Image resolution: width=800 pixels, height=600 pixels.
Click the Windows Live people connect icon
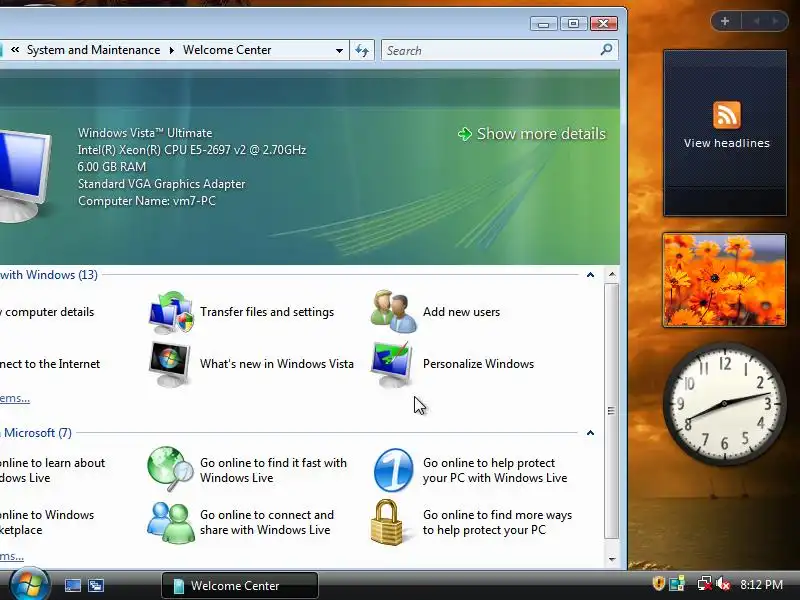[171, 522]
